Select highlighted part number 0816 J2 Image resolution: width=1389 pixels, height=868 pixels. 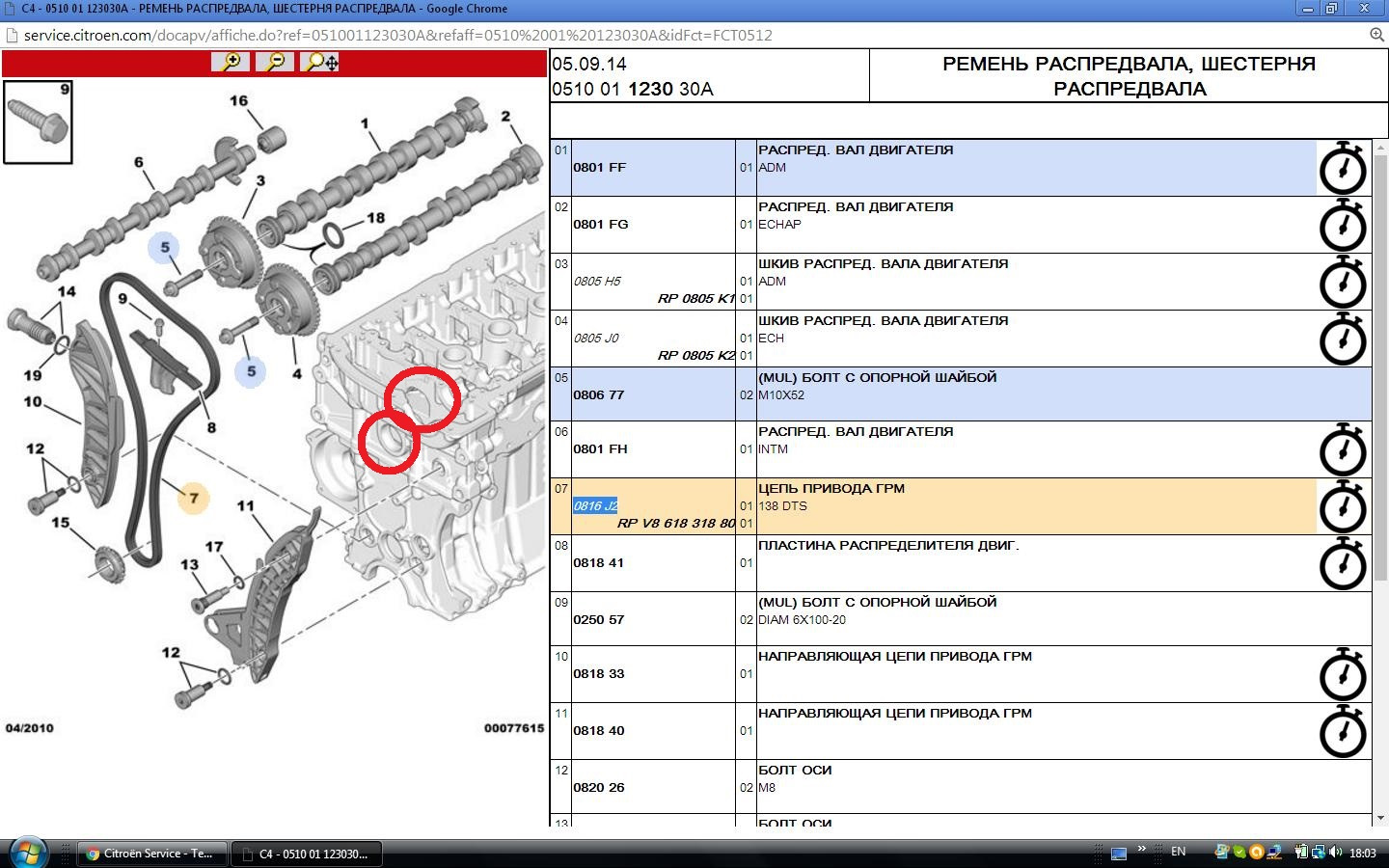point(595,506)
